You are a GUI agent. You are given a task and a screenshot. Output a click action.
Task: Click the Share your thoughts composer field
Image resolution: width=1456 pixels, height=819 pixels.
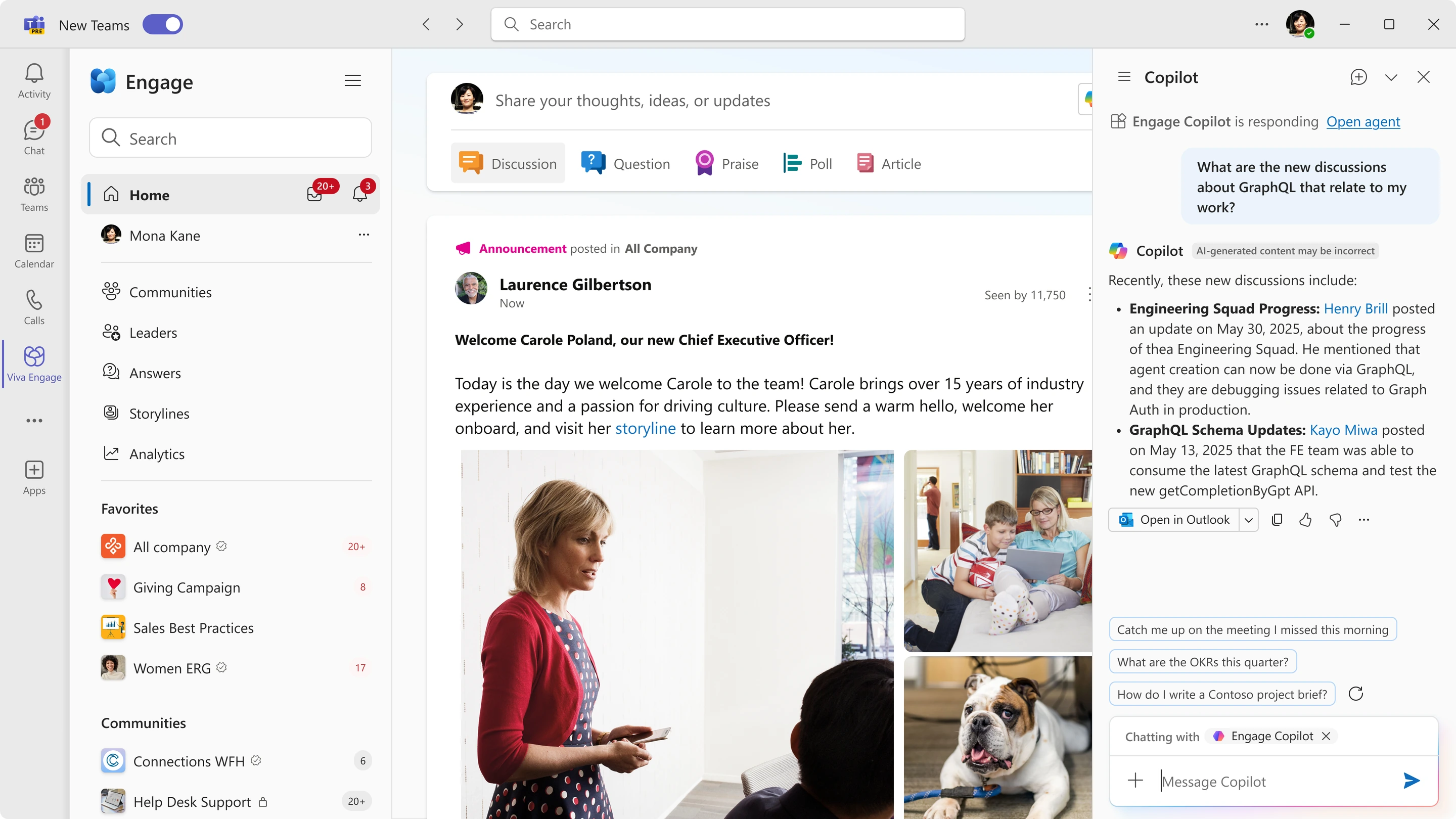click(x=632, y=100)
